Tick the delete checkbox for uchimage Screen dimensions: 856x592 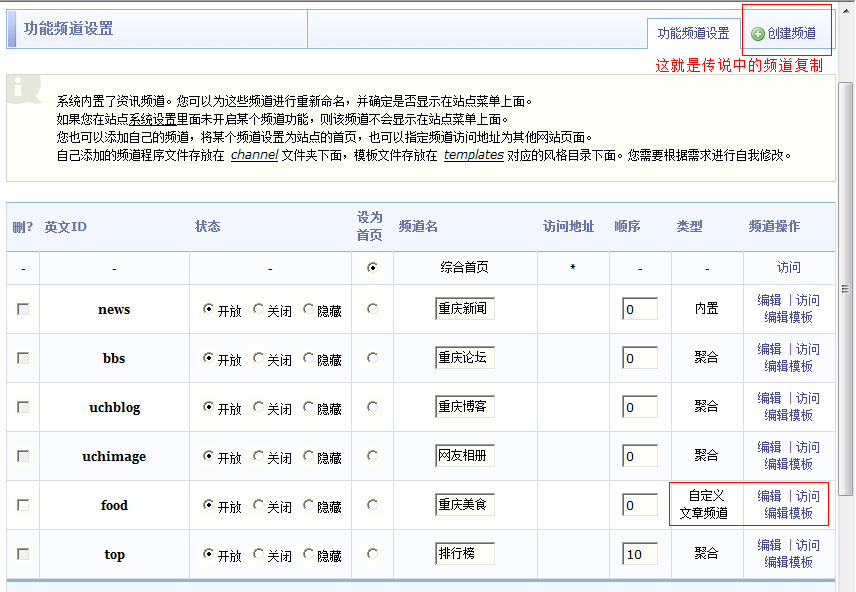23,456
